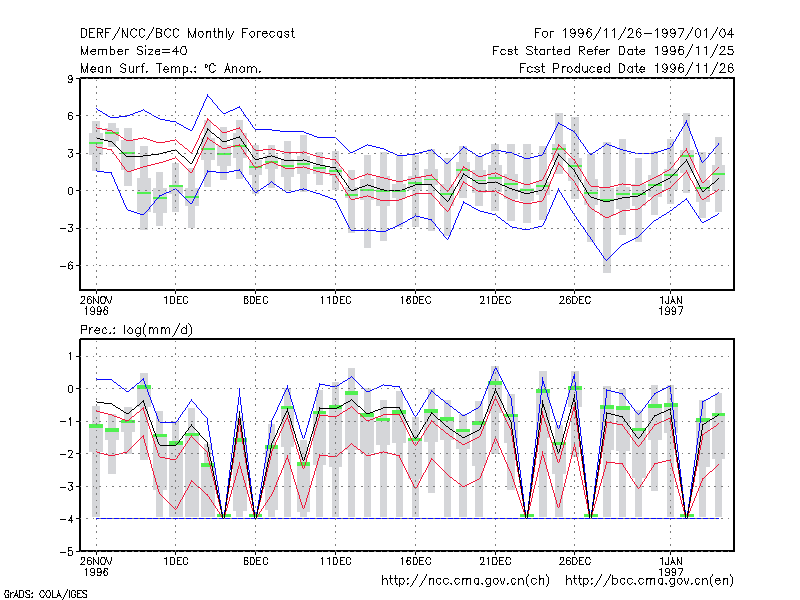Click the -5 tick on precipitation y-axis
The width and height of the screenshot is (800, 600).
pyautogui.click(x=66, y=552)
